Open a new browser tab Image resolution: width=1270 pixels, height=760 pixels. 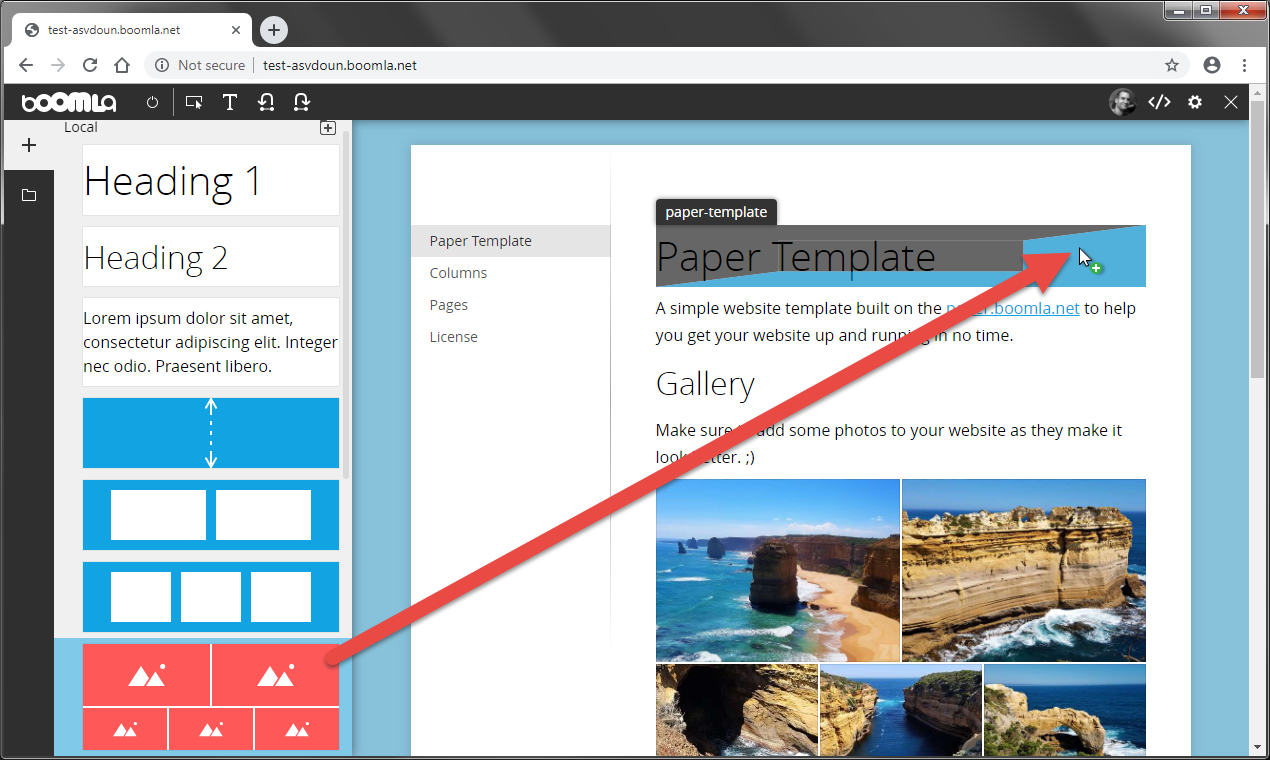coord(274,30)
